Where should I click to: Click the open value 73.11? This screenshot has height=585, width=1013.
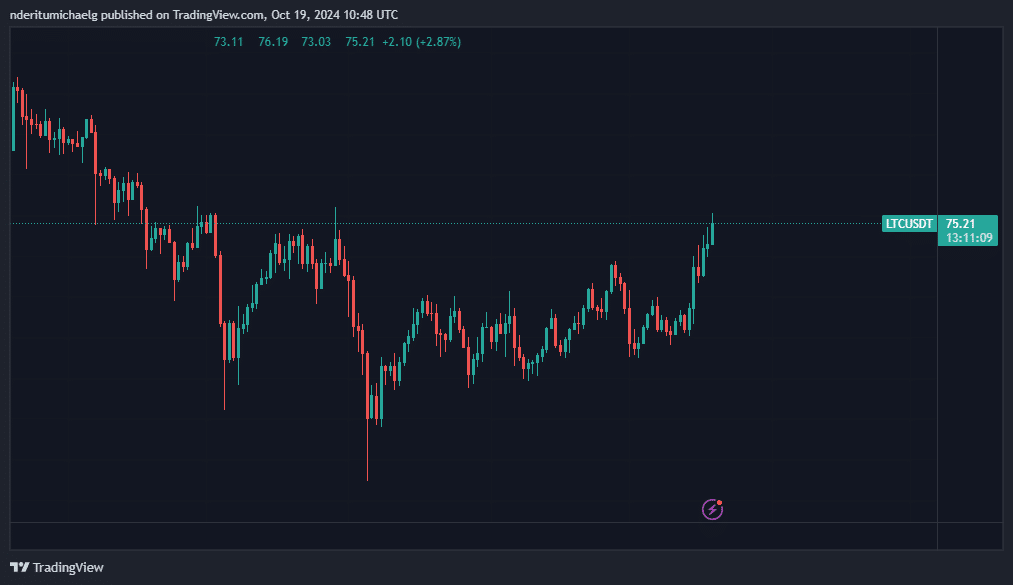click(229, 42)
